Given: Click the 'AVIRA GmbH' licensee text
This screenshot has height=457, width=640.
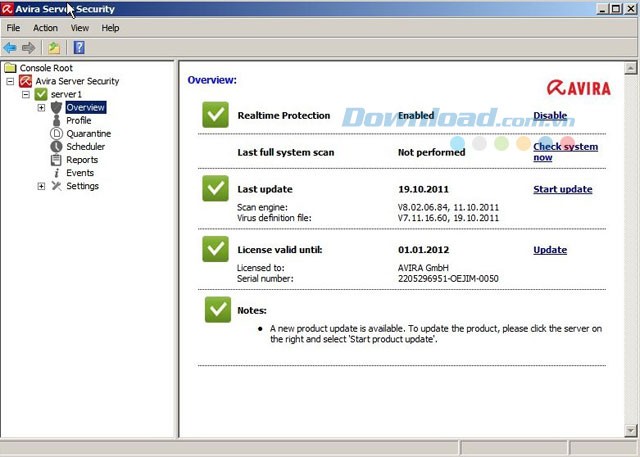Looking at the screenshot, I should (x=423, y=268).
